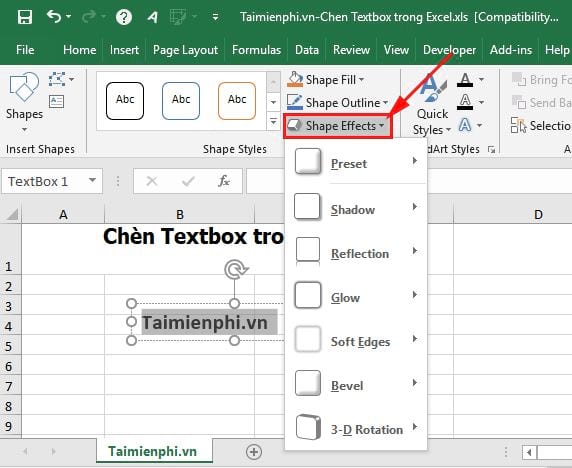572x468 pixels.
Task: Click the Insert Function fx icon
Action: [224, 181]
